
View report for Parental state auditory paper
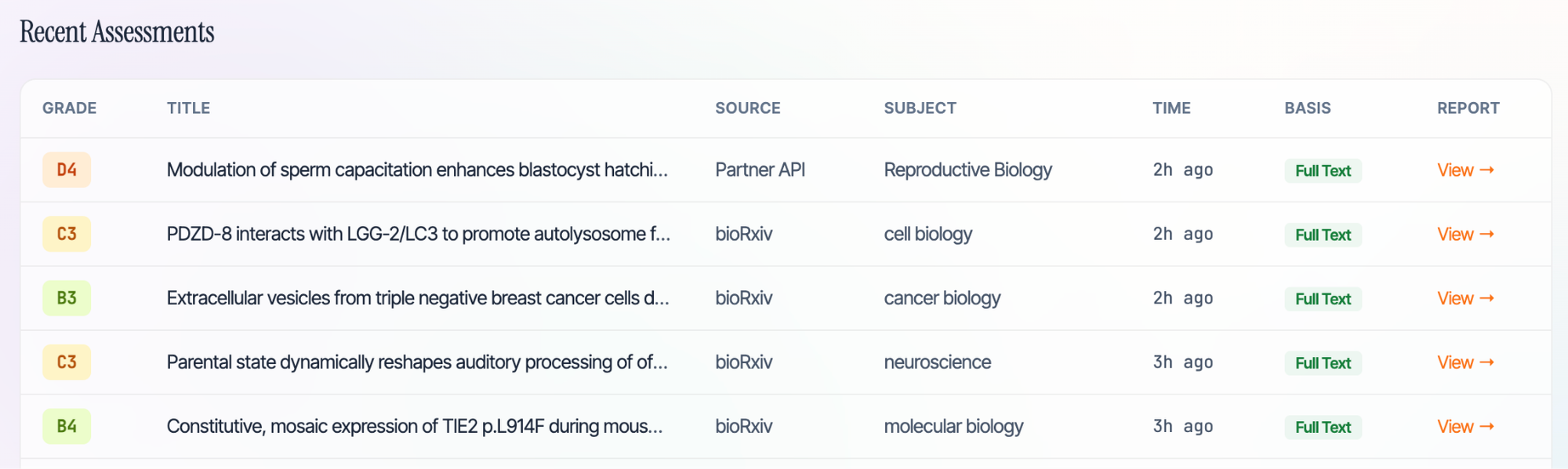(x=1465, y=363)
